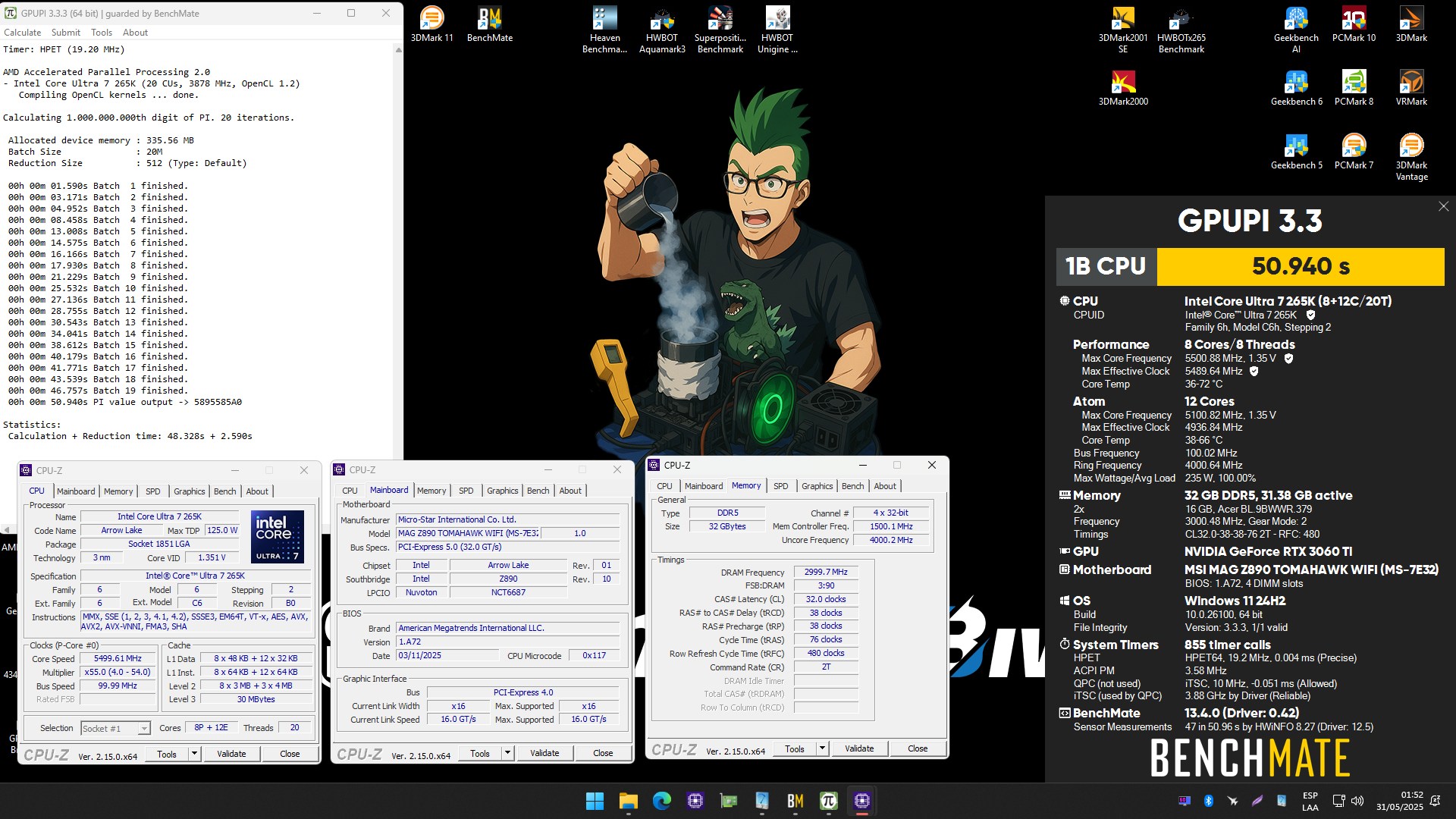Click the Core Speed value 5499.61 MHz

pos(118,658)
